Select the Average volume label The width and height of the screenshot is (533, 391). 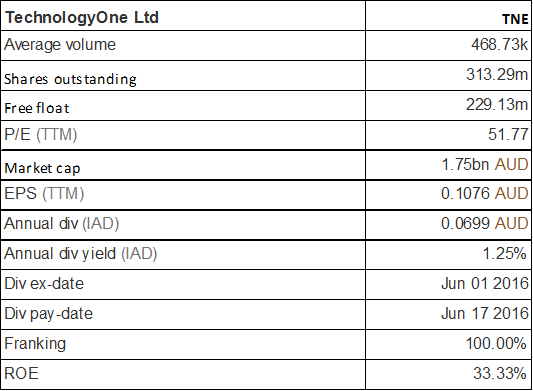click(60, 45)
